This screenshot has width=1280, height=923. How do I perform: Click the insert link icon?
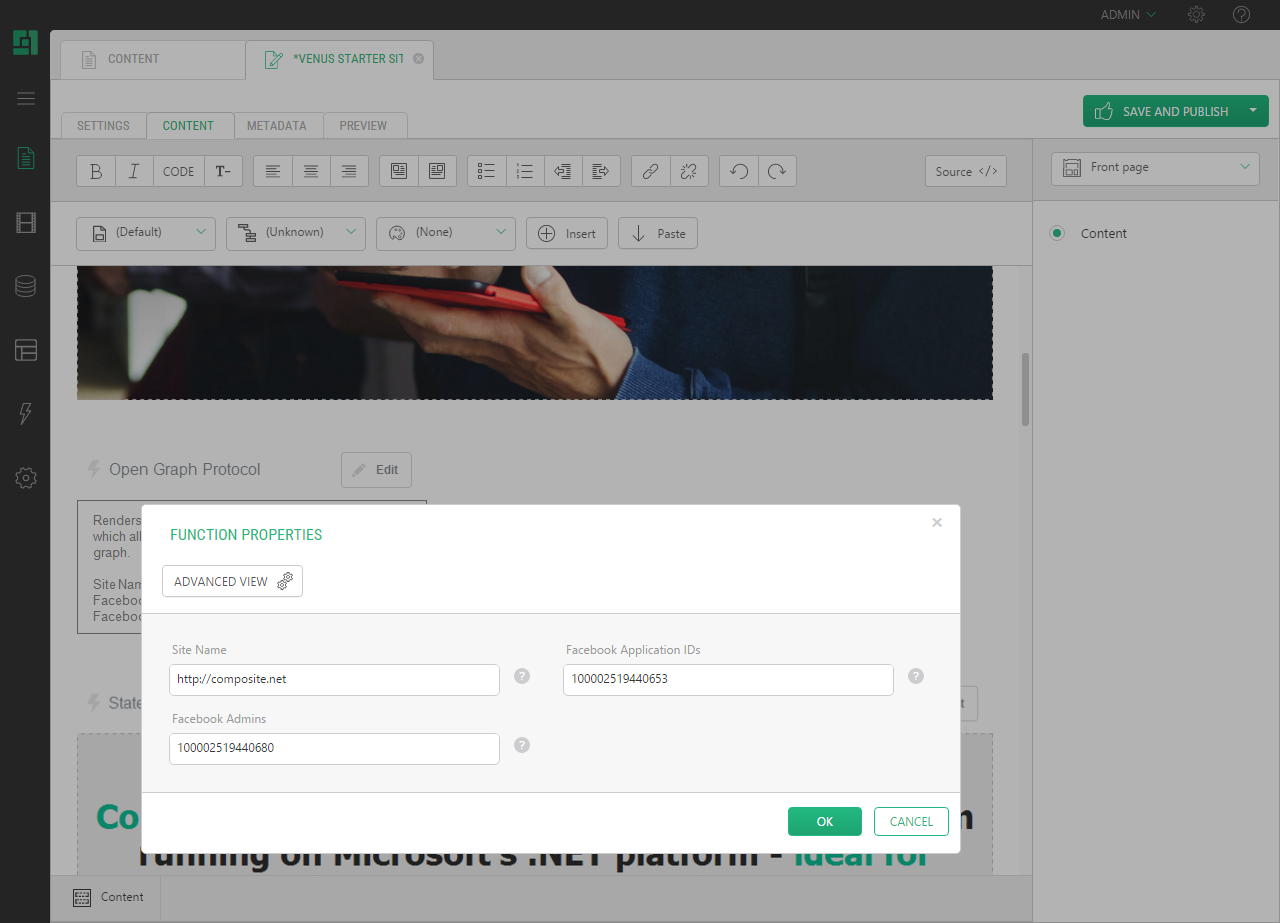point(650,171)
